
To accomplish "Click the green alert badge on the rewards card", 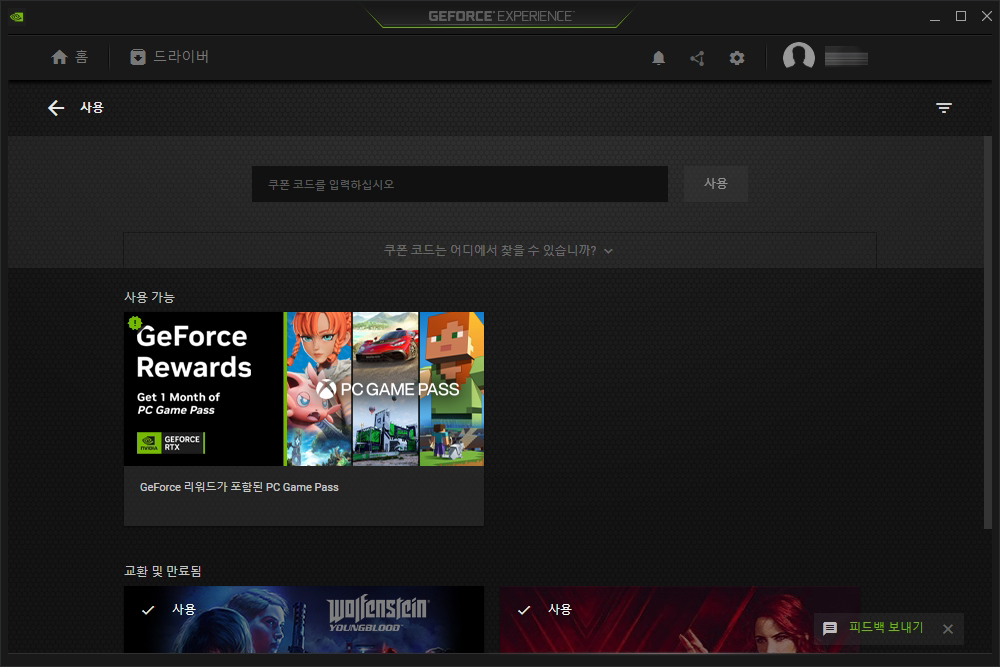I will tap(135, 323).
